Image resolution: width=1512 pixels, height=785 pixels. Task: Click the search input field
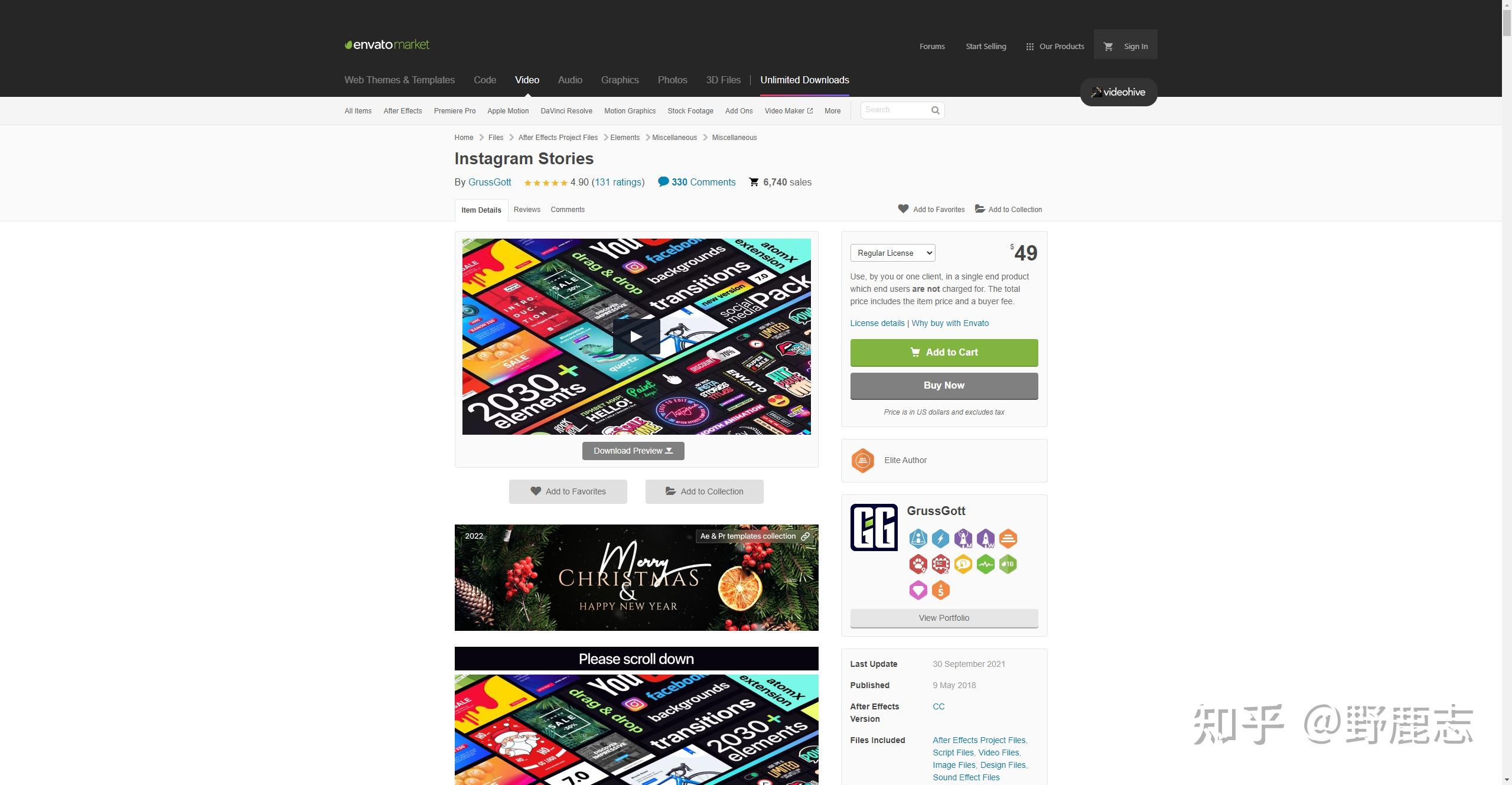(893, 110)
